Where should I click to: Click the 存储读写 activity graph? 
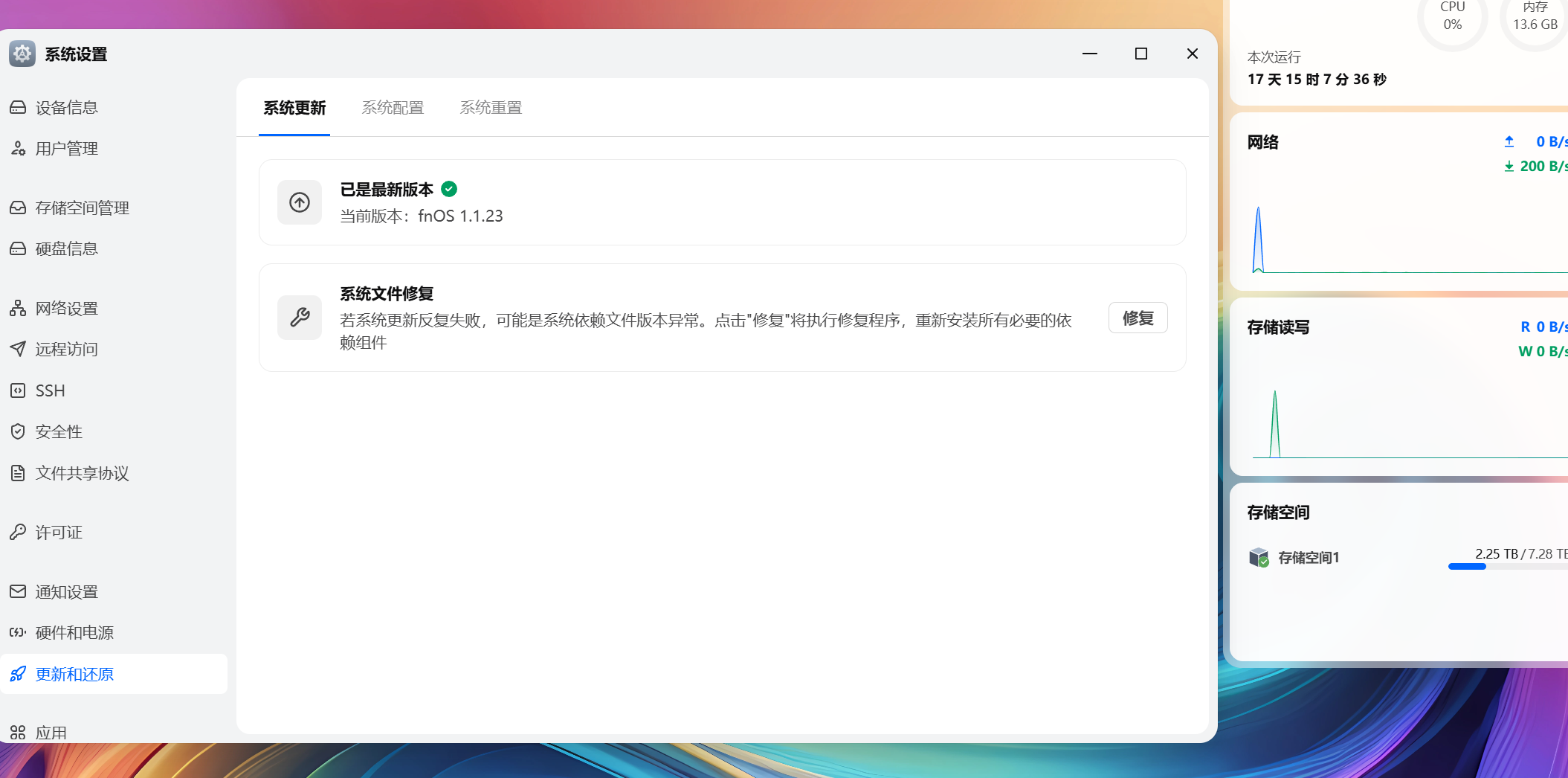(x=1410, y=422)
